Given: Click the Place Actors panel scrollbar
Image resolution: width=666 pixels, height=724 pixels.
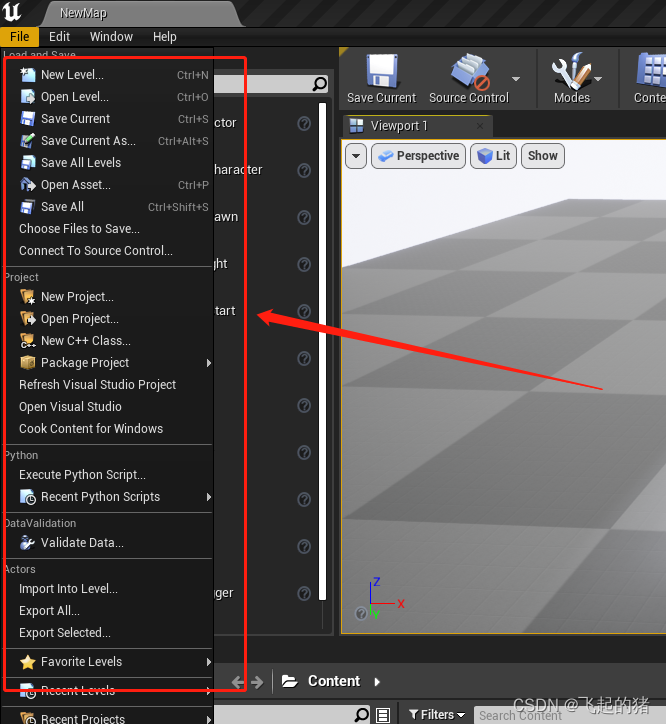Looking at the screenshot, I should (x=322, y=352).
